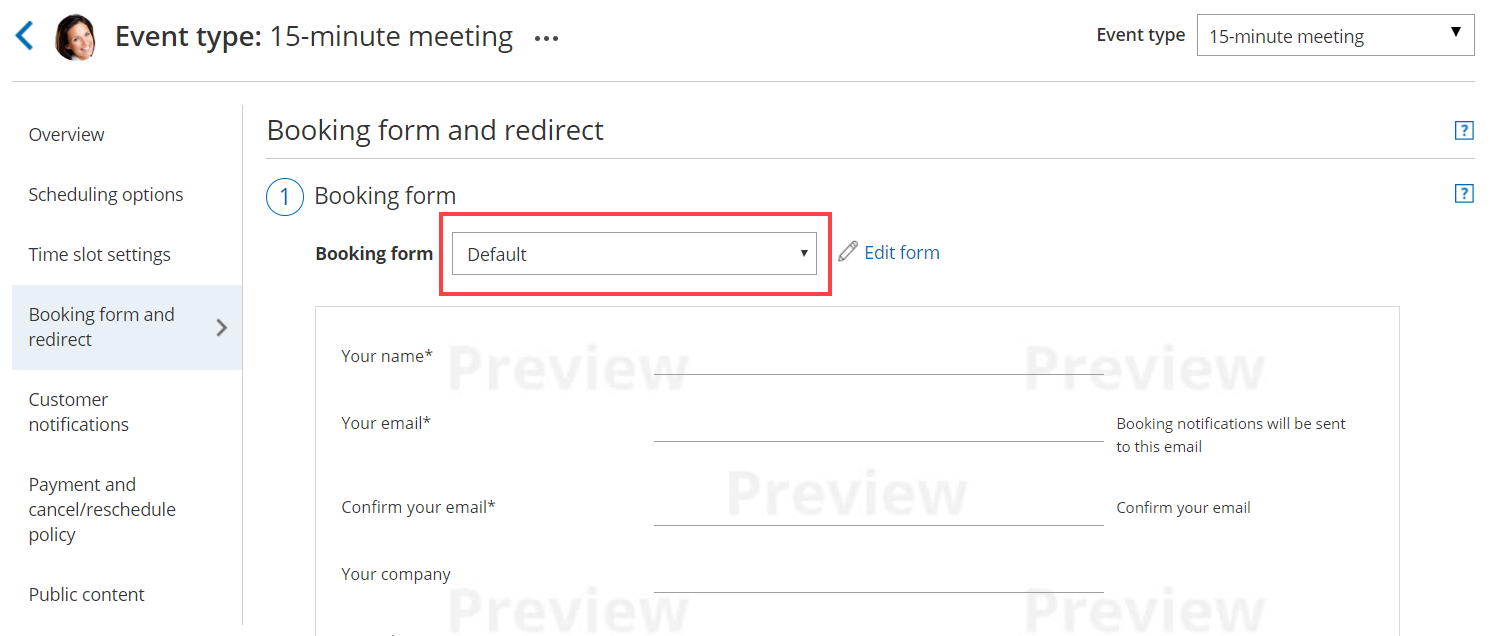Expand the Booking form Default dropdown
This screenshot has width=1498, height=636.
point(634,254)
